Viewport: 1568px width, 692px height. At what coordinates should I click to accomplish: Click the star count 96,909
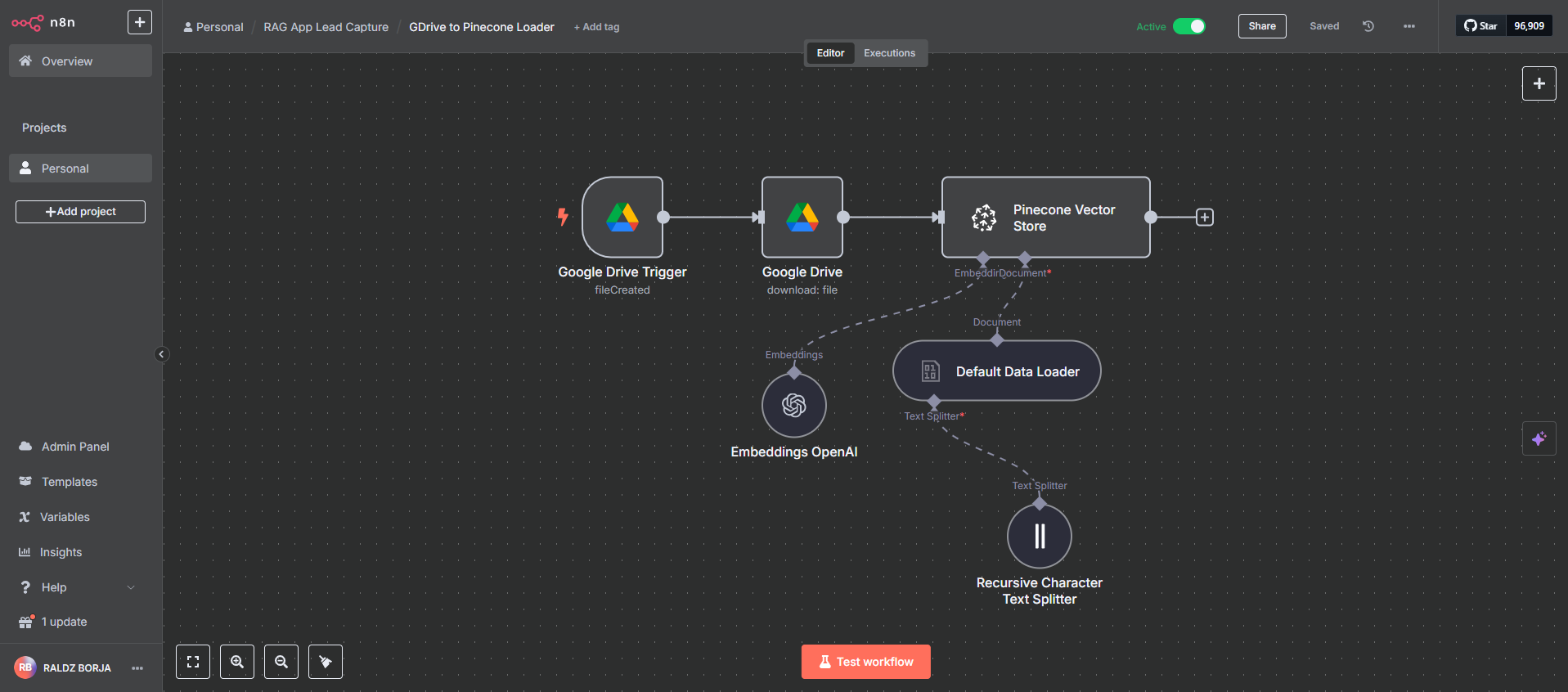1529,26
